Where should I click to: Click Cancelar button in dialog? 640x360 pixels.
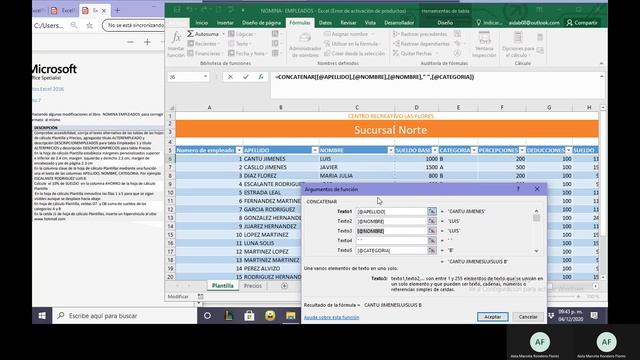coord(528,317)
